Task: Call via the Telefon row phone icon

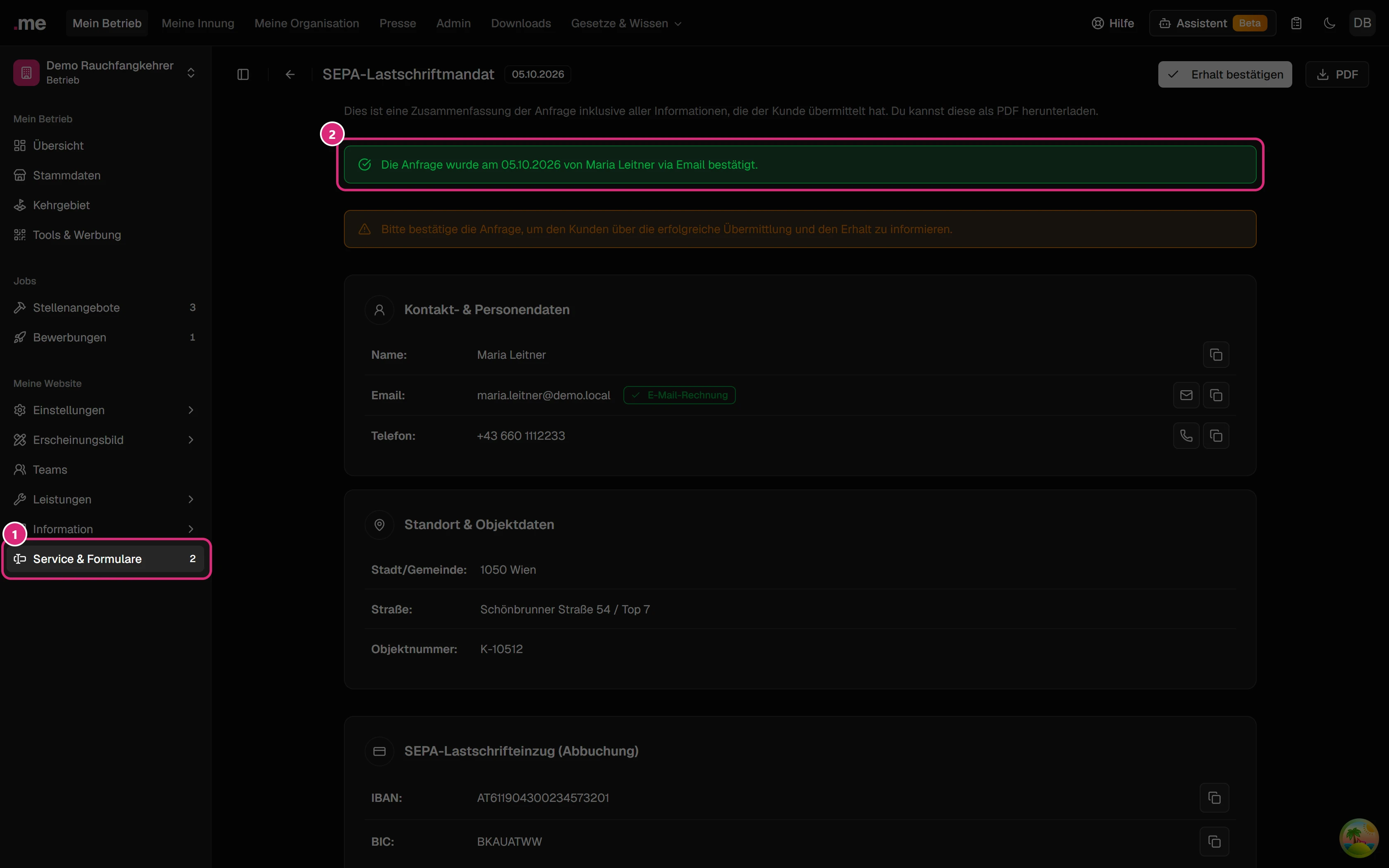Action: point(1186,436)
